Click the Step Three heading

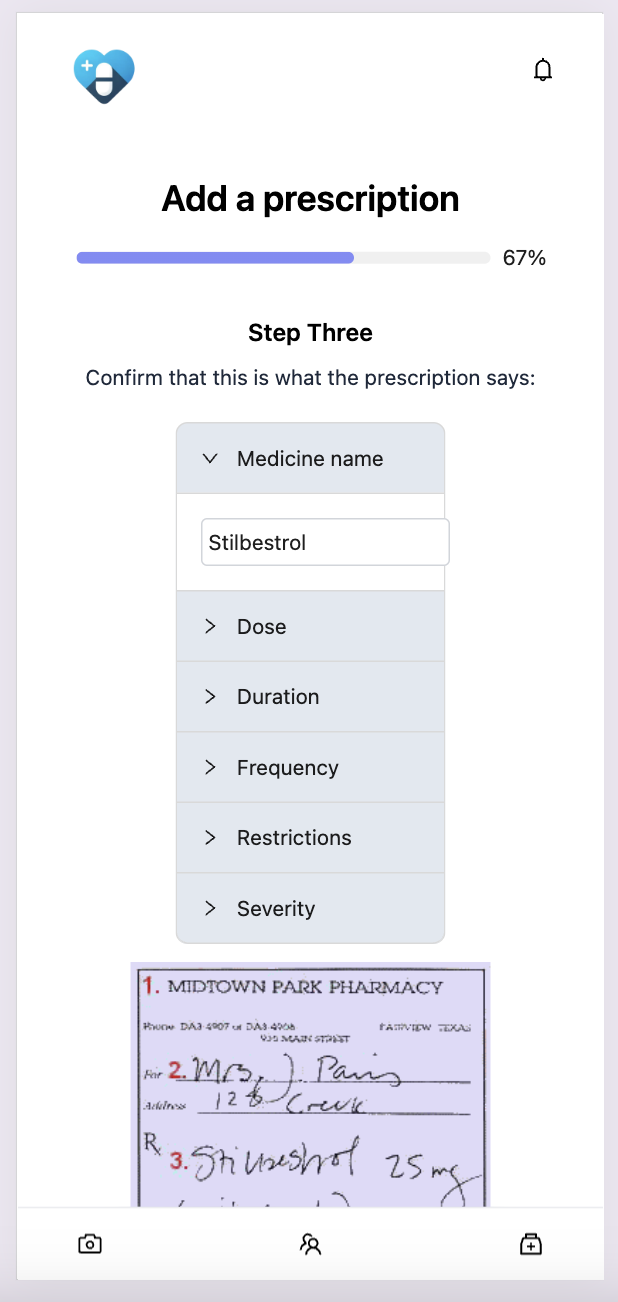pos(310,333)
